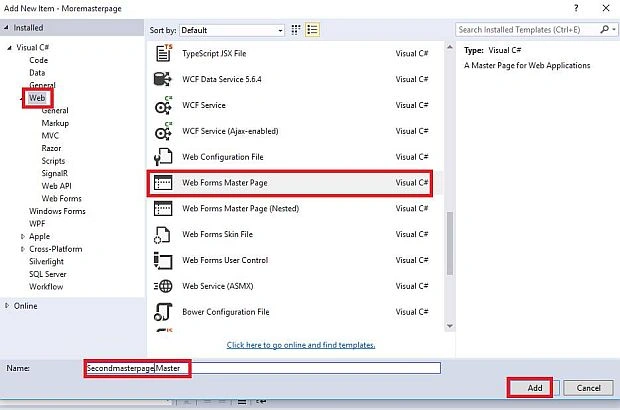
Task: Select MVC under Web
Action: click(x=50, y=136)
